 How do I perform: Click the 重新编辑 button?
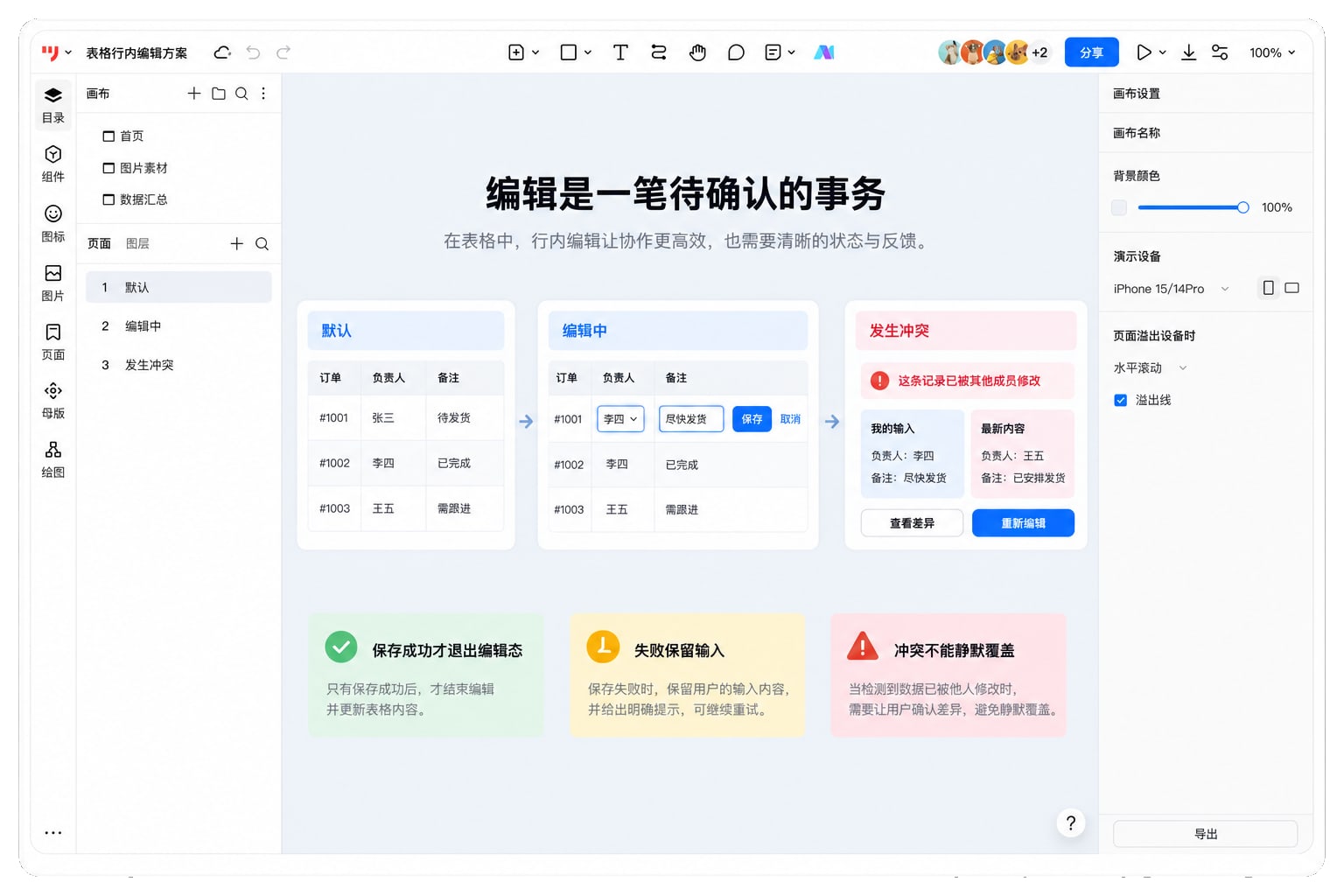point(1023,523)
